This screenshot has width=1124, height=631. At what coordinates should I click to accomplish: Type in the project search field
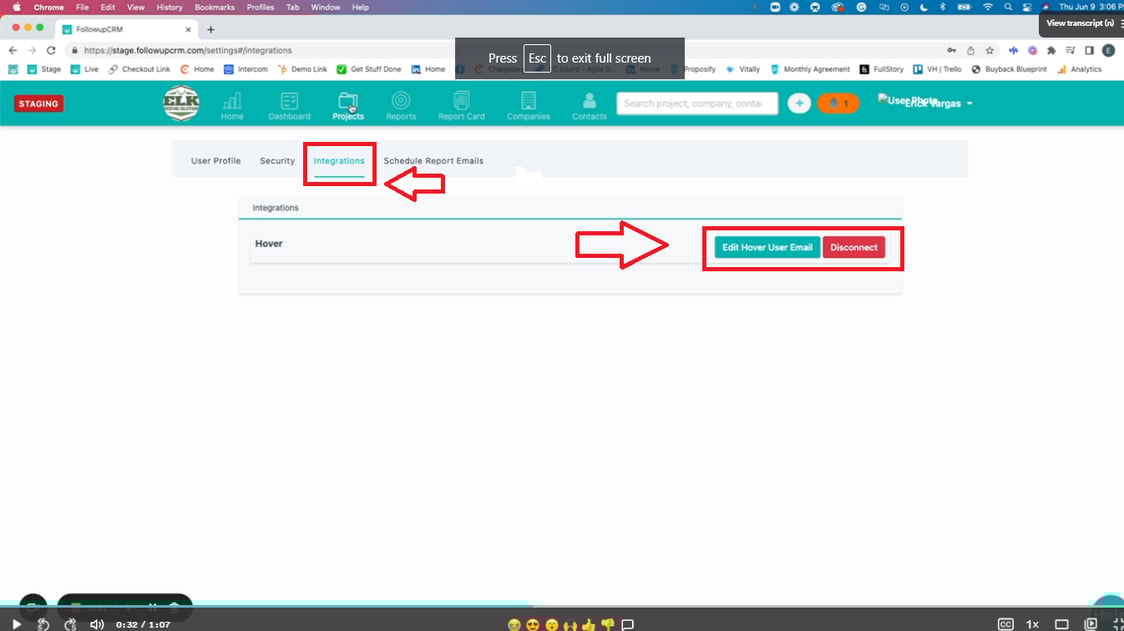click(x=697, y=103)
